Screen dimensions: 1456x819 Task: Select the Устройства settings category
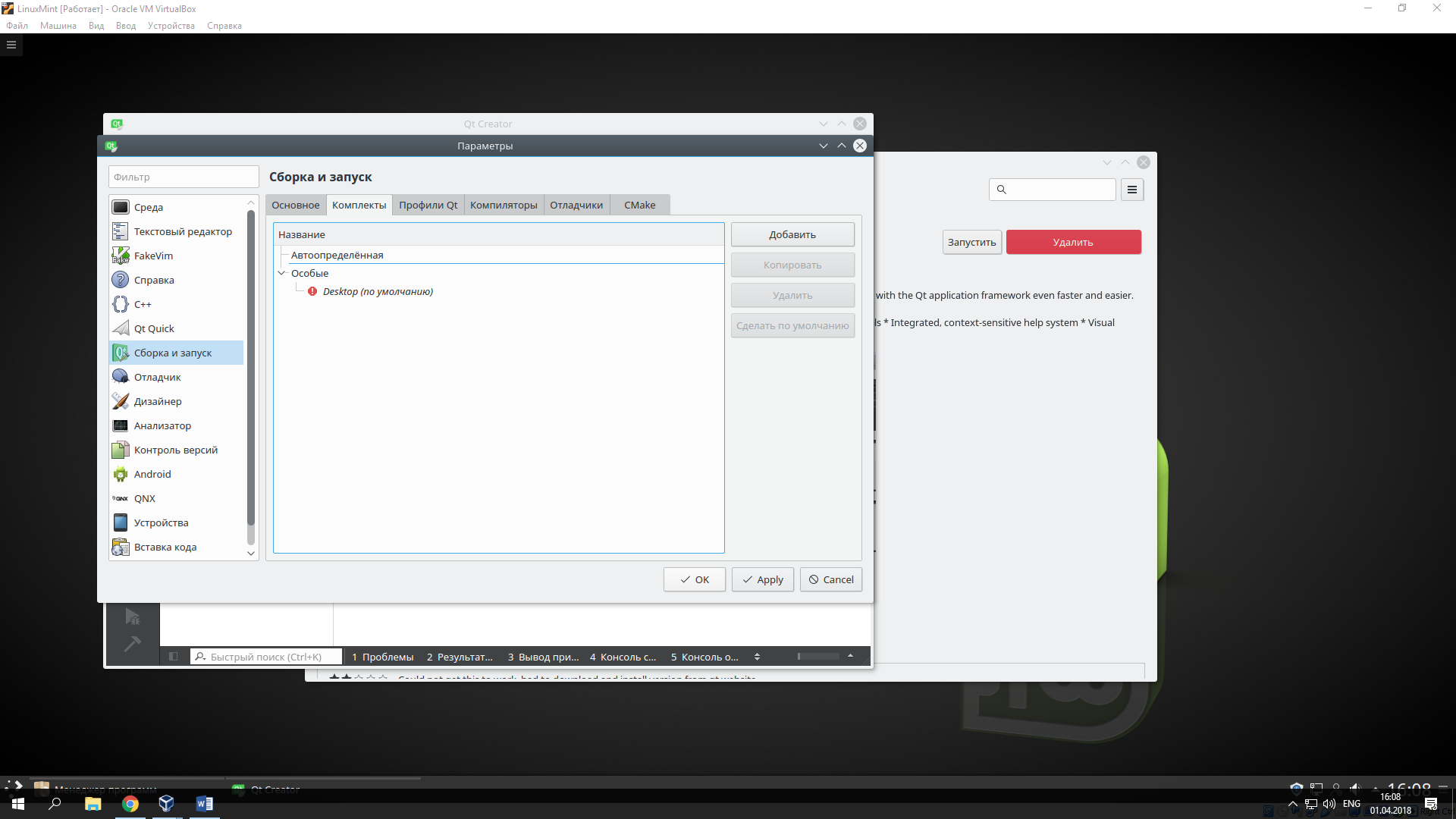[x=177, y=522]
